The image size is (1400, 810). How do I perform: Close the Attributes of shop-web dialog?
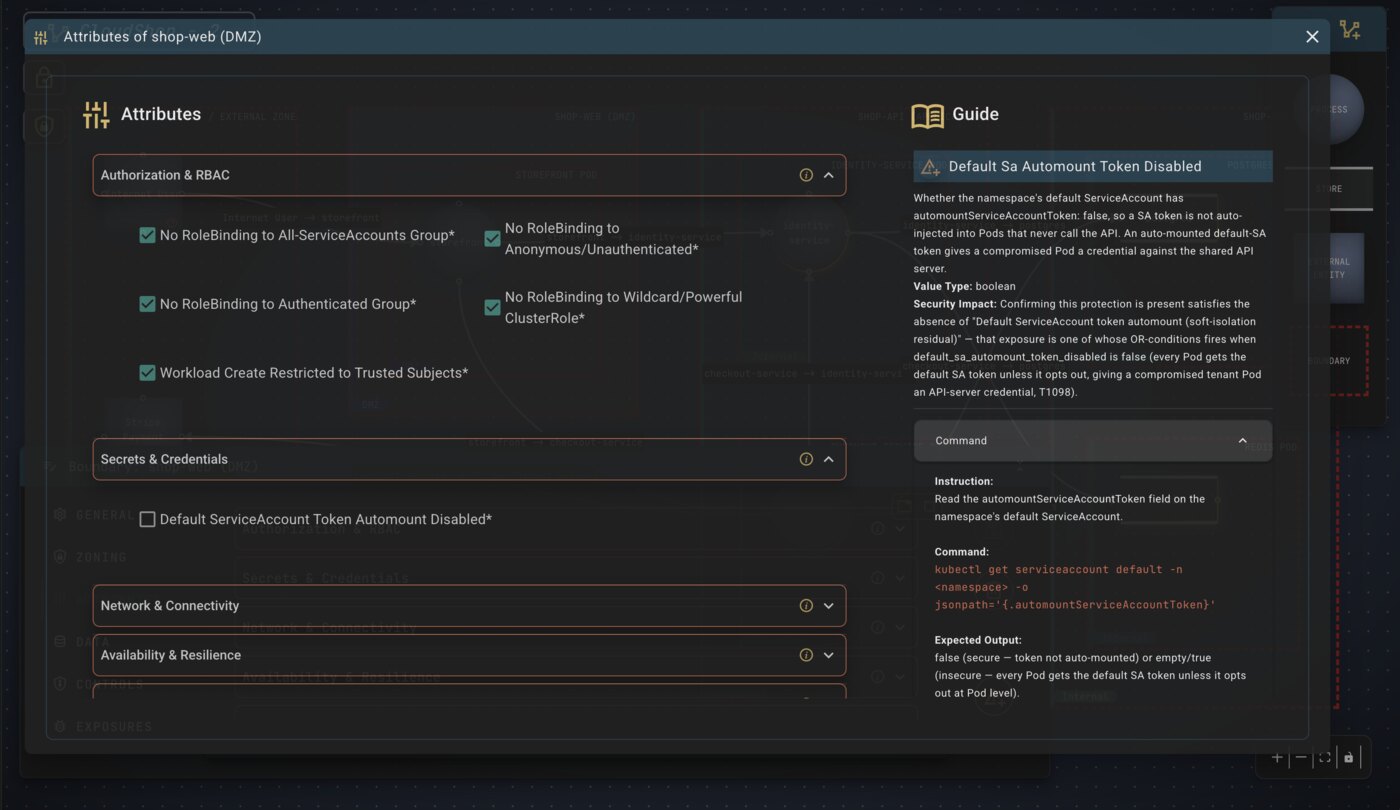tap(1312, 37)
